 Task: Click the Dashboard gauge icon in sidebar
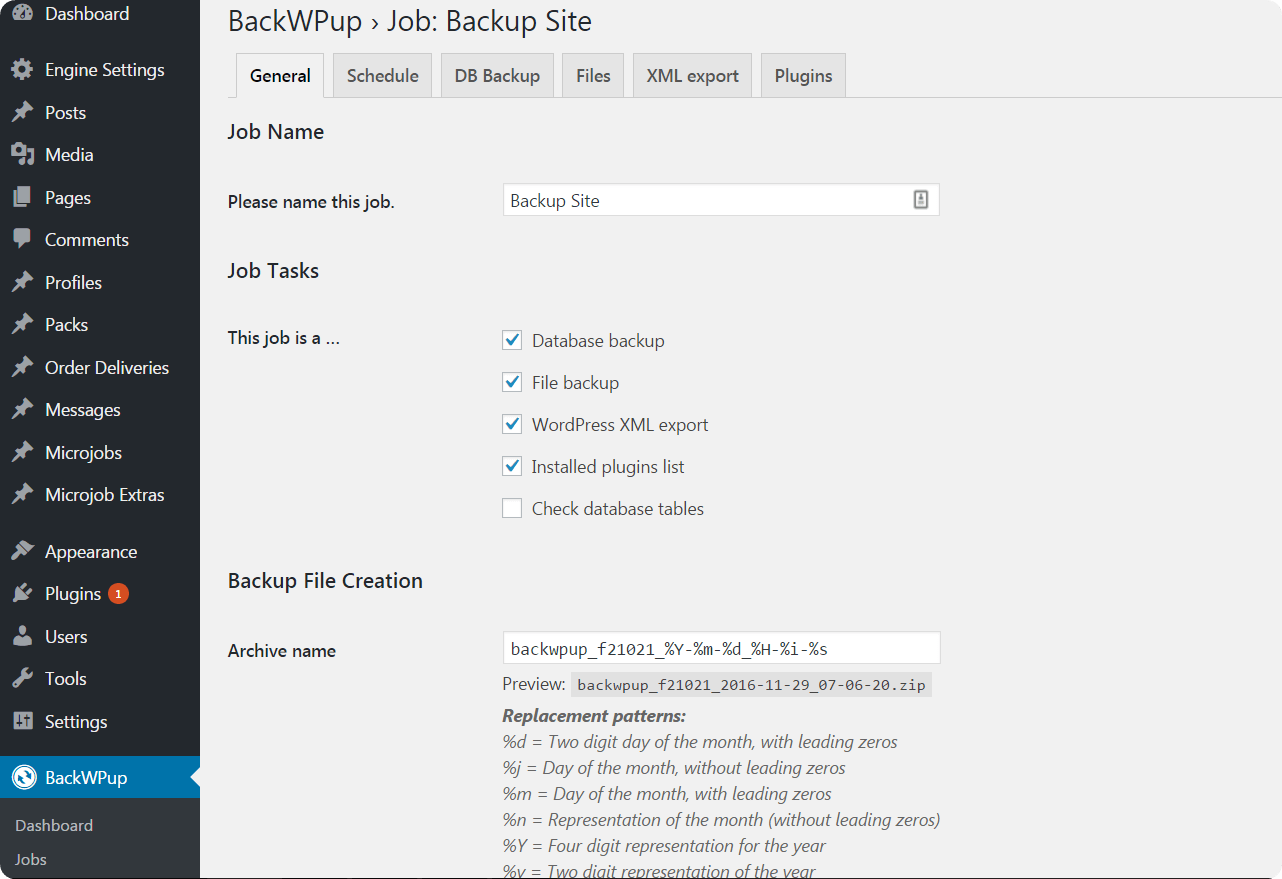click(22, 13)
